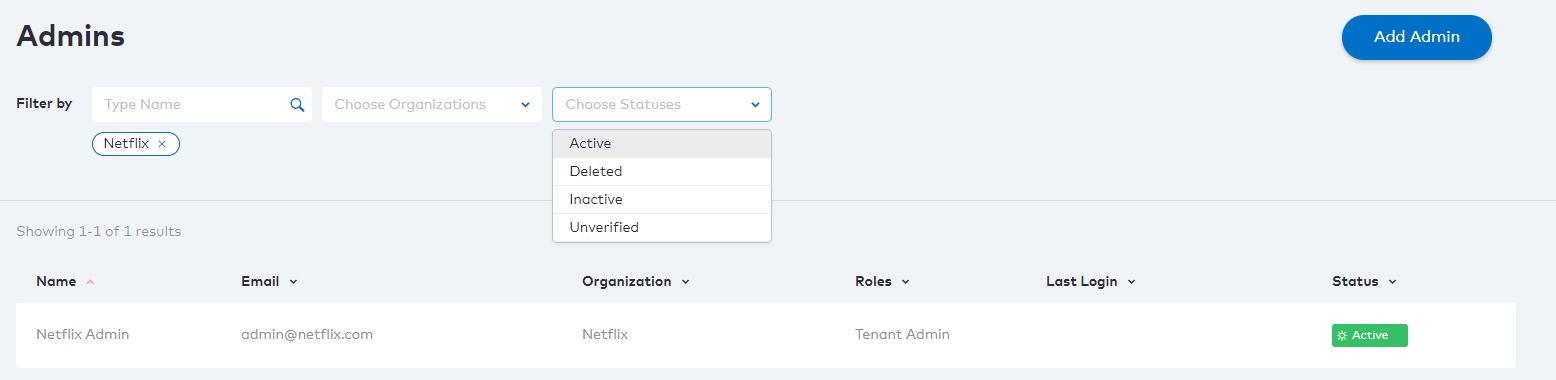
Task: Click the green Active status badge
Action: point(1369,336)
